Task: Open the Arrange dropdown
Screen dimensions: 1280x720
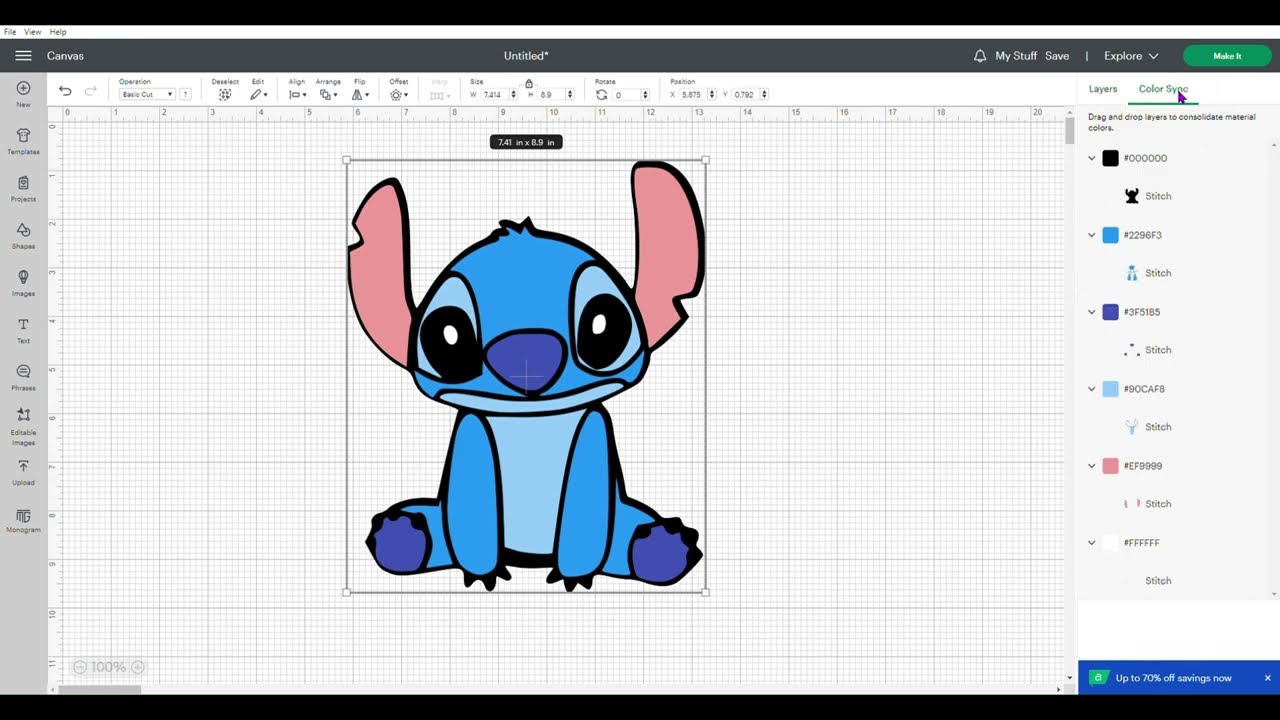Action: pyautogui.click(x=328, y=95)
